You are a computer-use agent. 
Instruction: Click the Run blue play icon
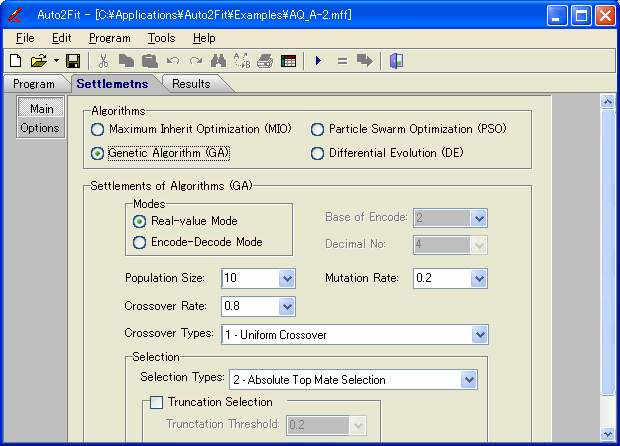click(x=318, y=61)
